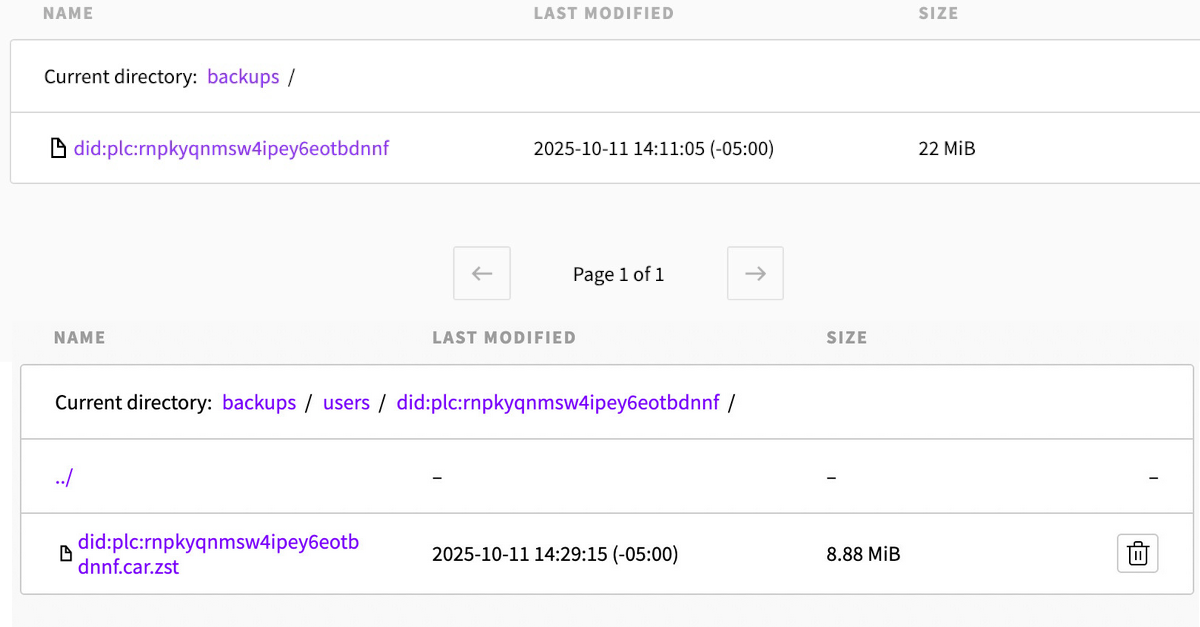1200x627 pixels.
Task: Click file icon beside the 22 MiB entry
Action: [x=59, y=149]
